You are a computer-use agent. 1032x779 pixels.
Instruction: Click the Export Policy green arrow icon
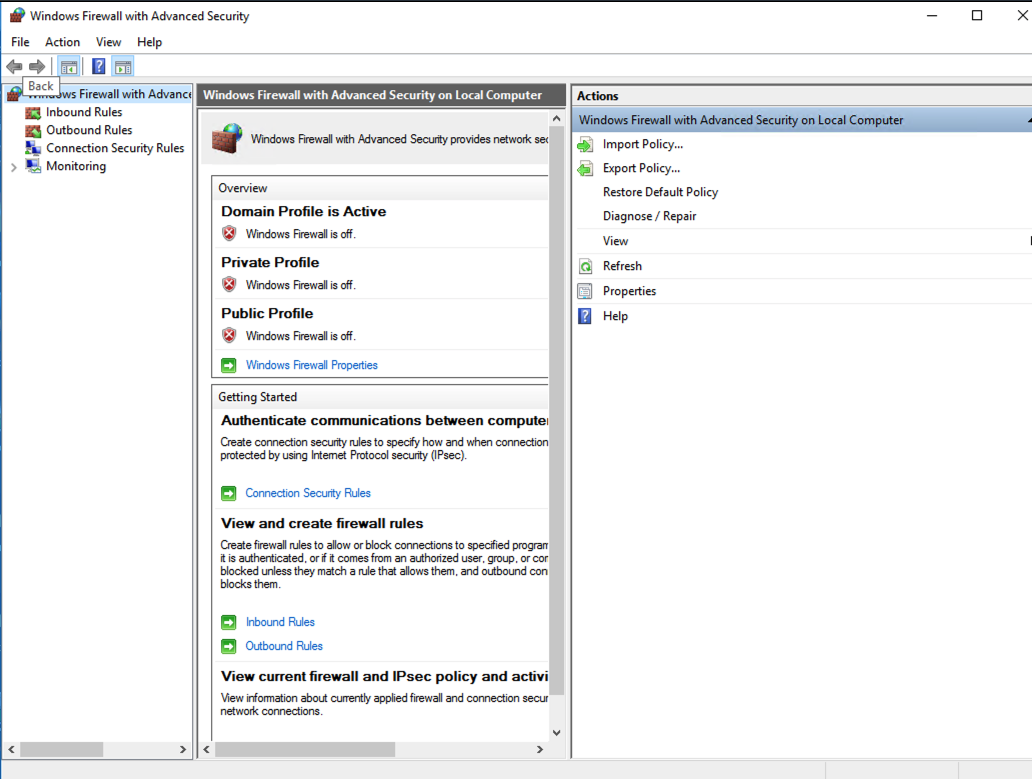(x=585, y=168)
